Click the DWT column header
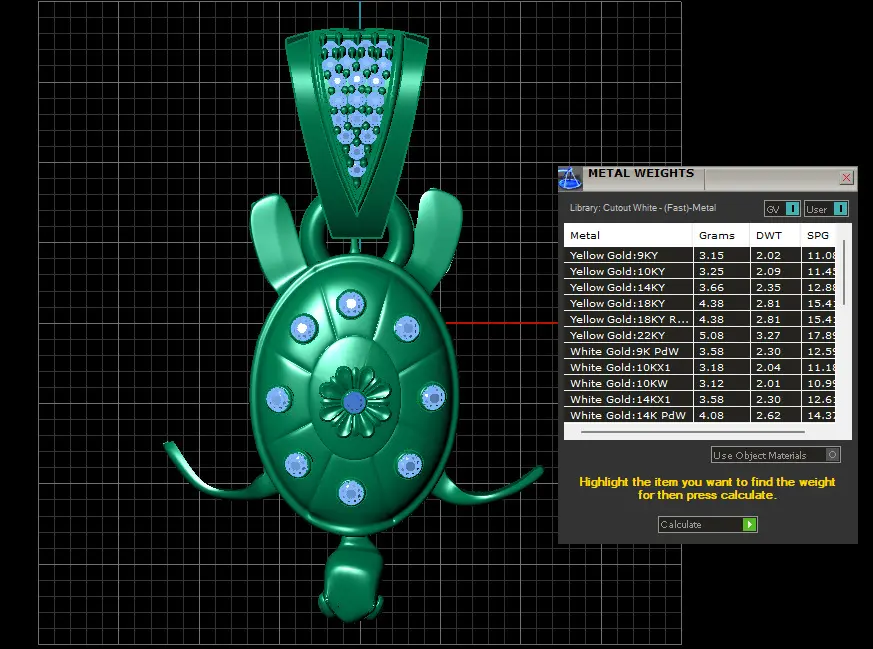 pyautogui.click(x=774, y=235)
